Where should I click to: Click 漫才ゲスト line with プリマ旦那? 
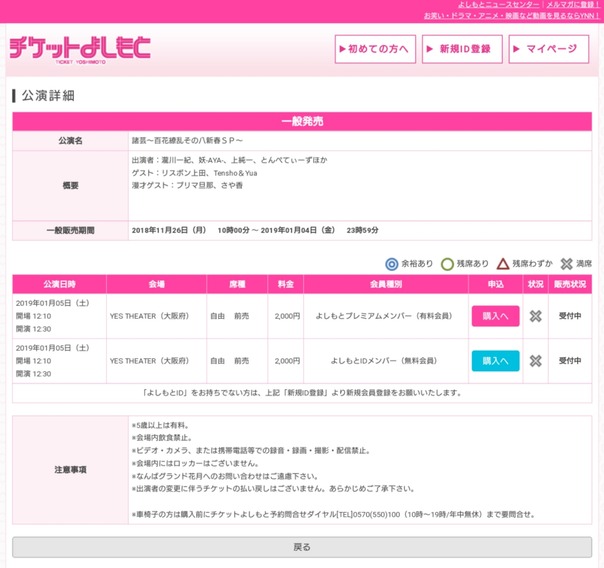187,186
